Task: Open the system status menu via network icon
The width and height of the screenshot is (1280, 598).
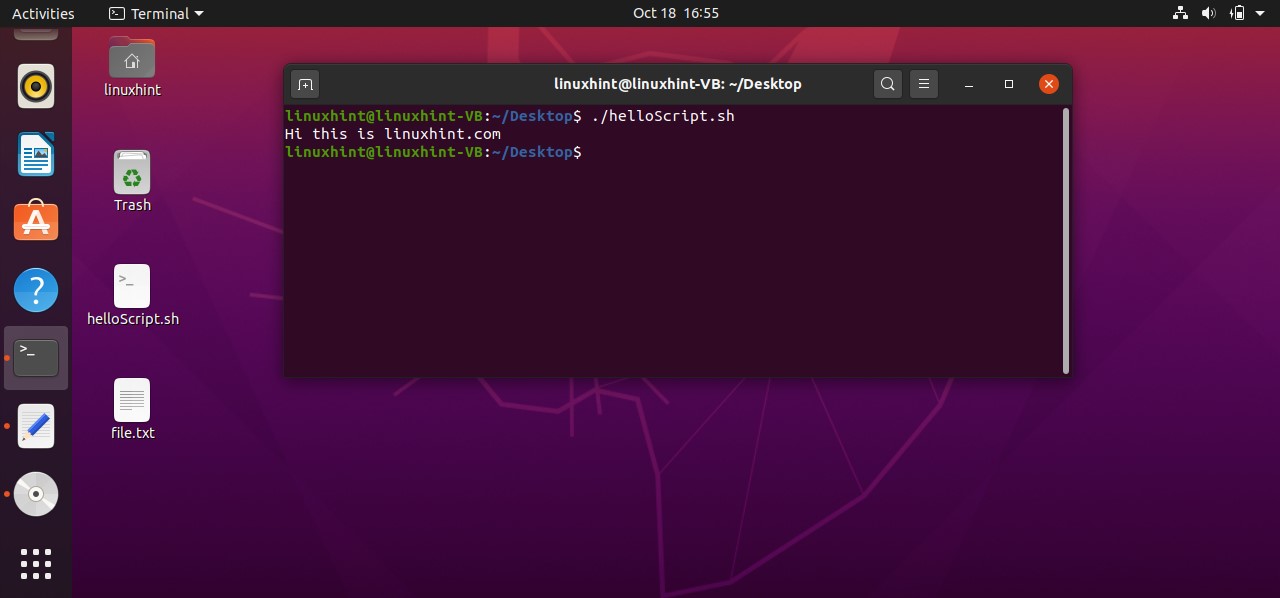Action: 1179,13
